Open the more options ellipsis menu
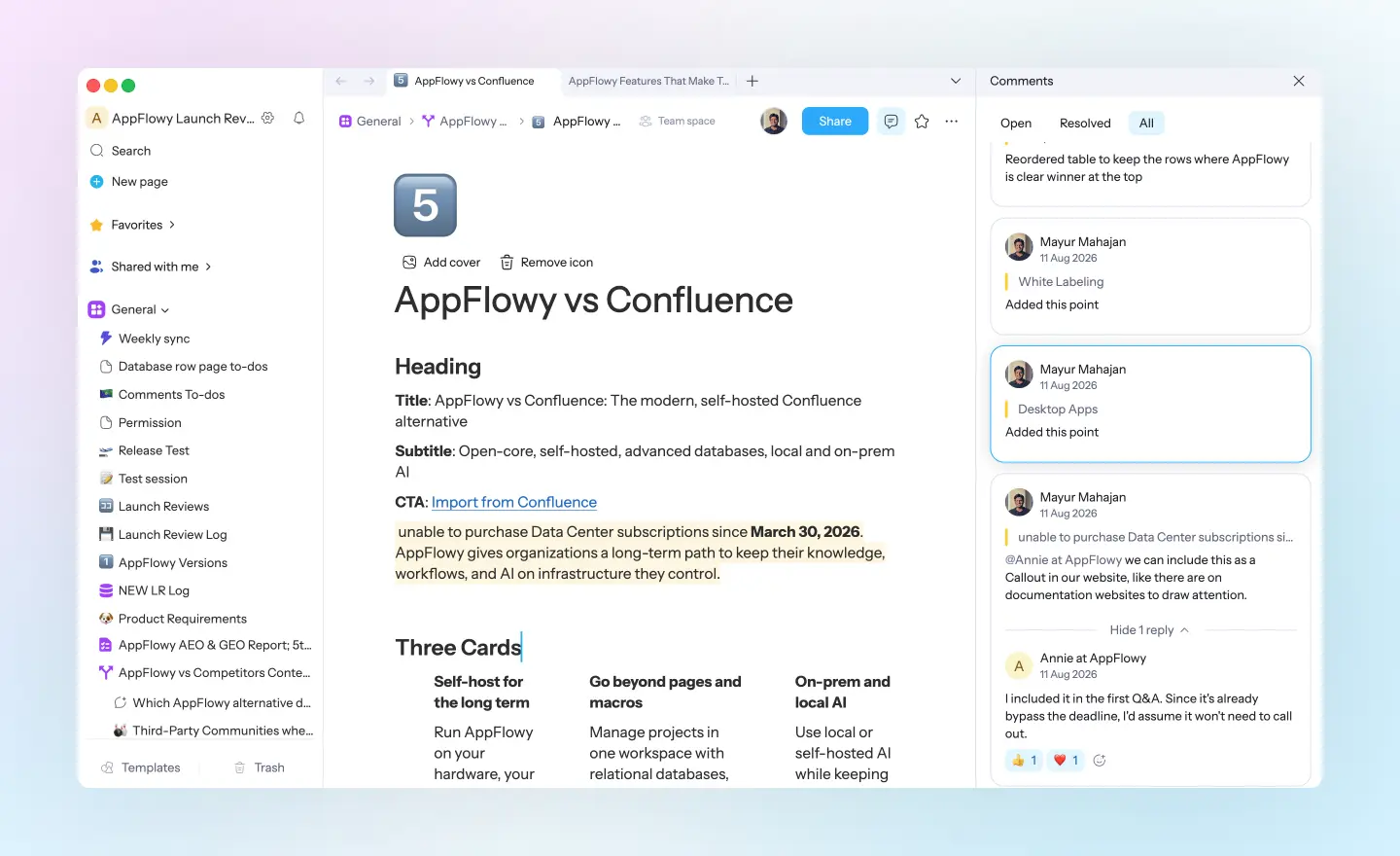 point(952,122)
